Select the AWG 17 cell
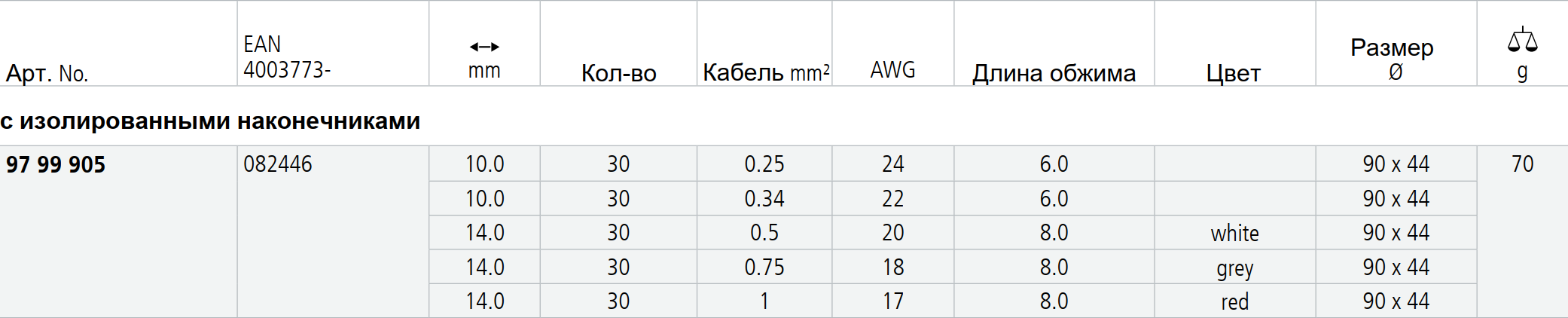 [x=893, y=301]
